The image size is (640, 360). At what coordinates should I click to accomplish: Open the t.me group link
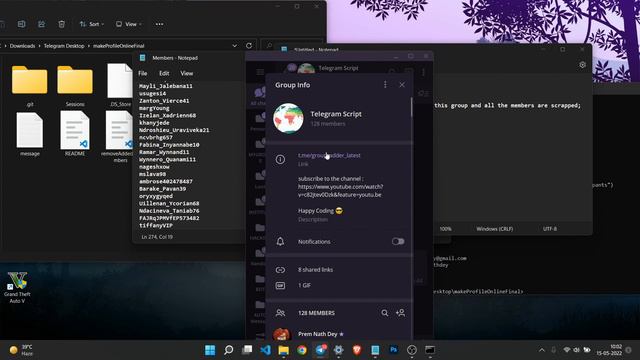(329, 155)
